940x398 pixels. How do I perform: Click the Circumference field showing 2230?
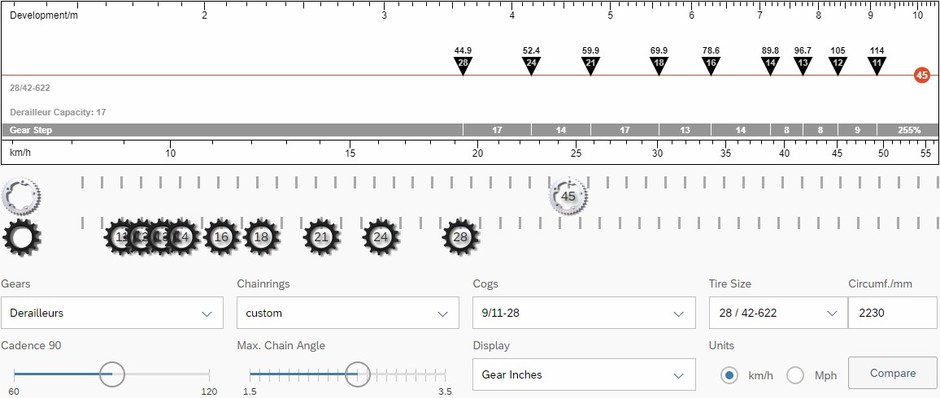(893, 313)
